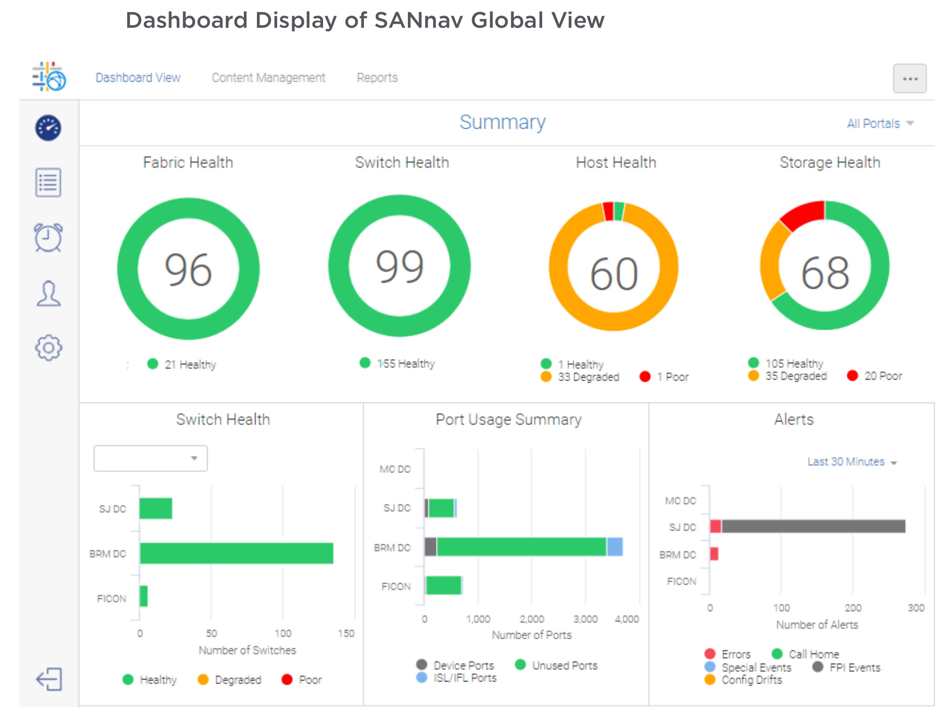Open the alarm clock sidebar icon
The width and height of the screenshot is (950, 724).
48,237
